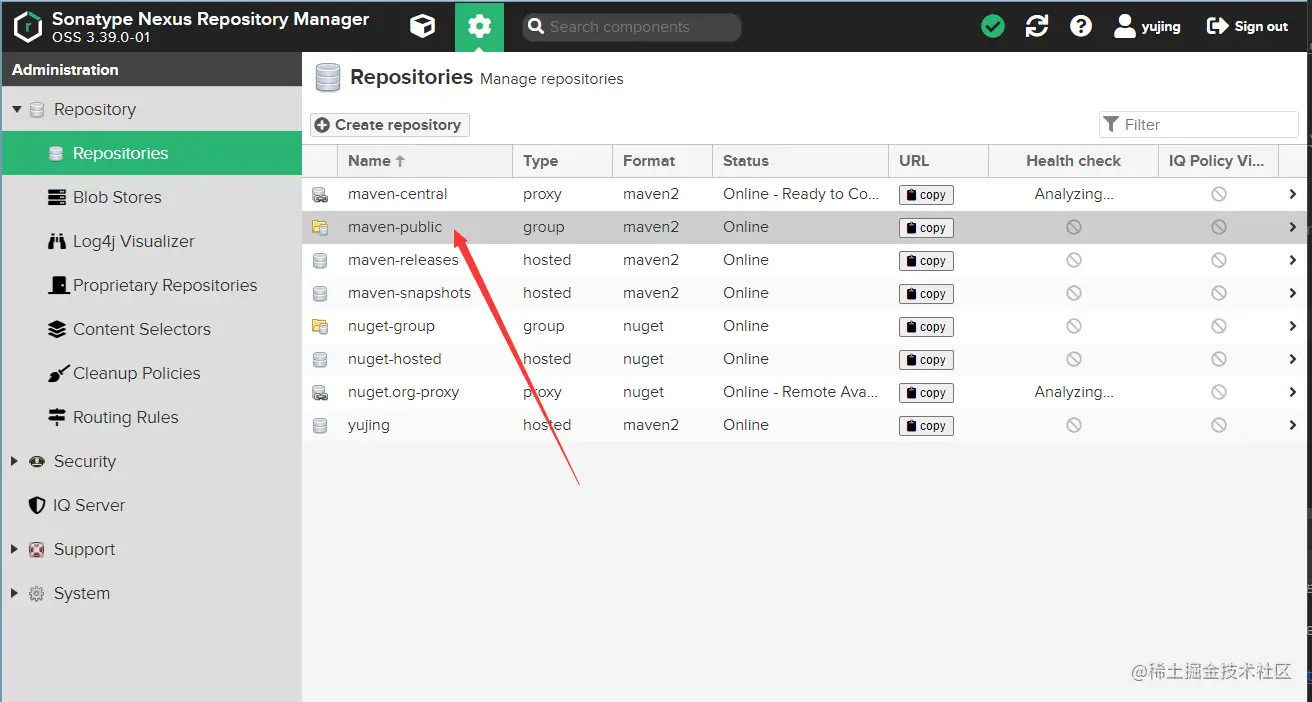Open maven-public row chevron arrow

point(1293,227)
